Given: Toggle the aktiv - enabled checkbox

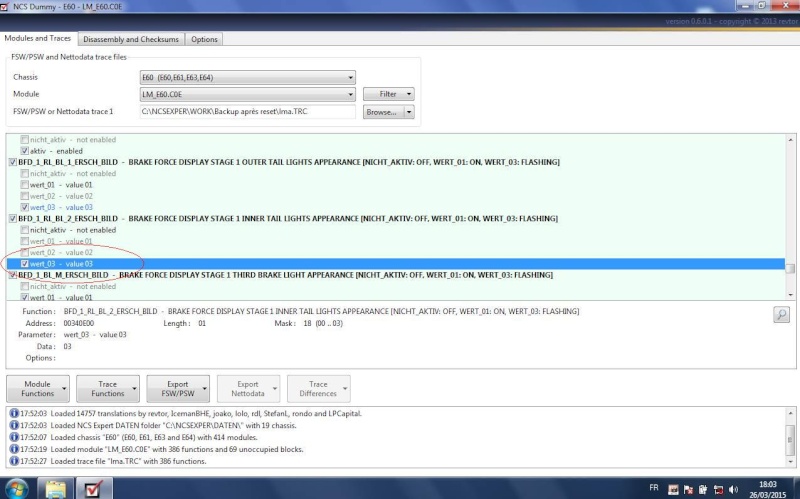Looking at the screenshot, I should [x=24, y=151].
